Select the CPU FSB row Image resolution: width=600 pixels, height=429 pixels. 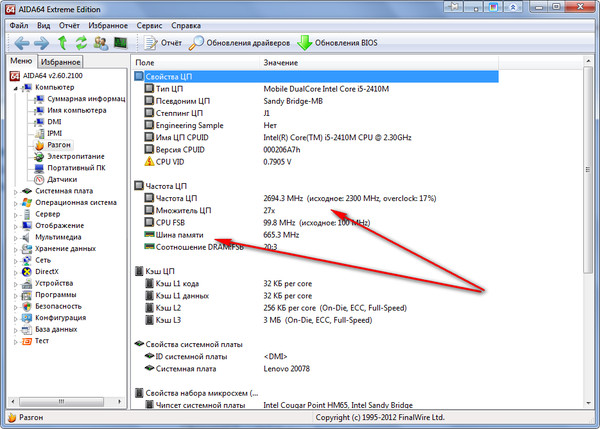pyautogui.click(x=316, y=223)
